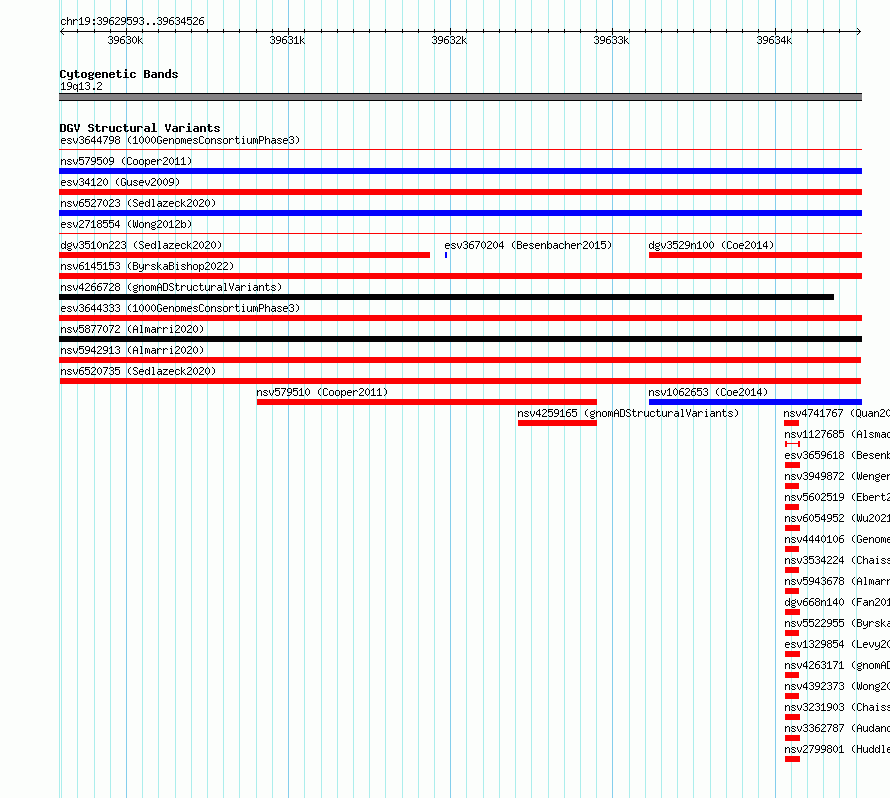Screen dimensions: 890x798
Task: Select the dgv3510n223 (Sedlazeck2020) red bar
Action: (245, 255)
